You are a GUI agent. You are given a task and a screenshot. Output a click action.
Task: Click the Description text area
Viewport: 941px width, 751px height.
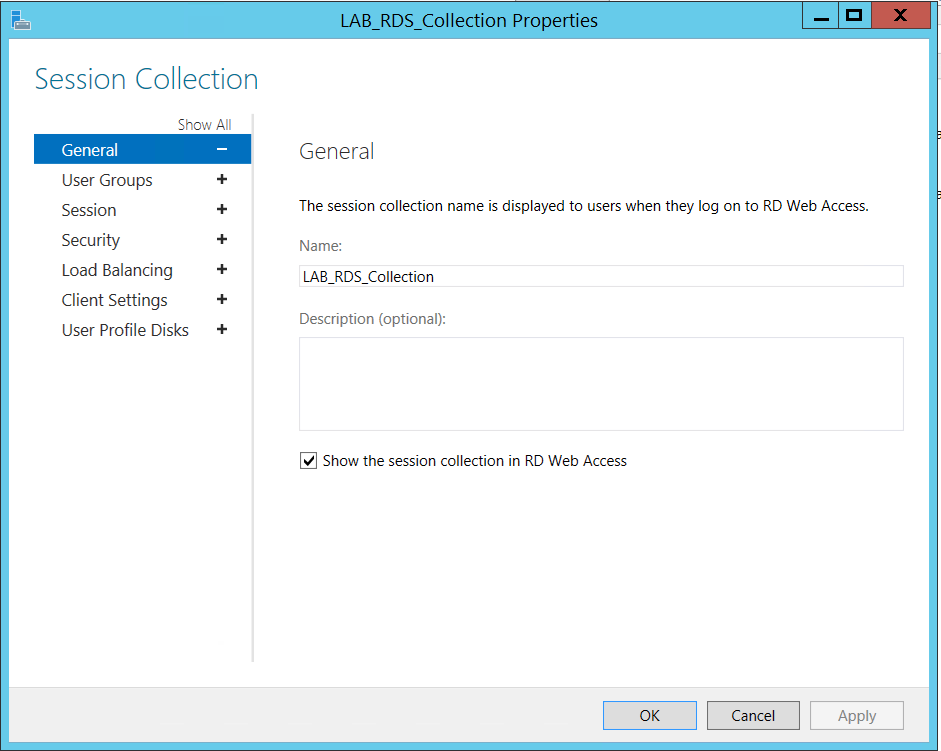pos(600,383)
